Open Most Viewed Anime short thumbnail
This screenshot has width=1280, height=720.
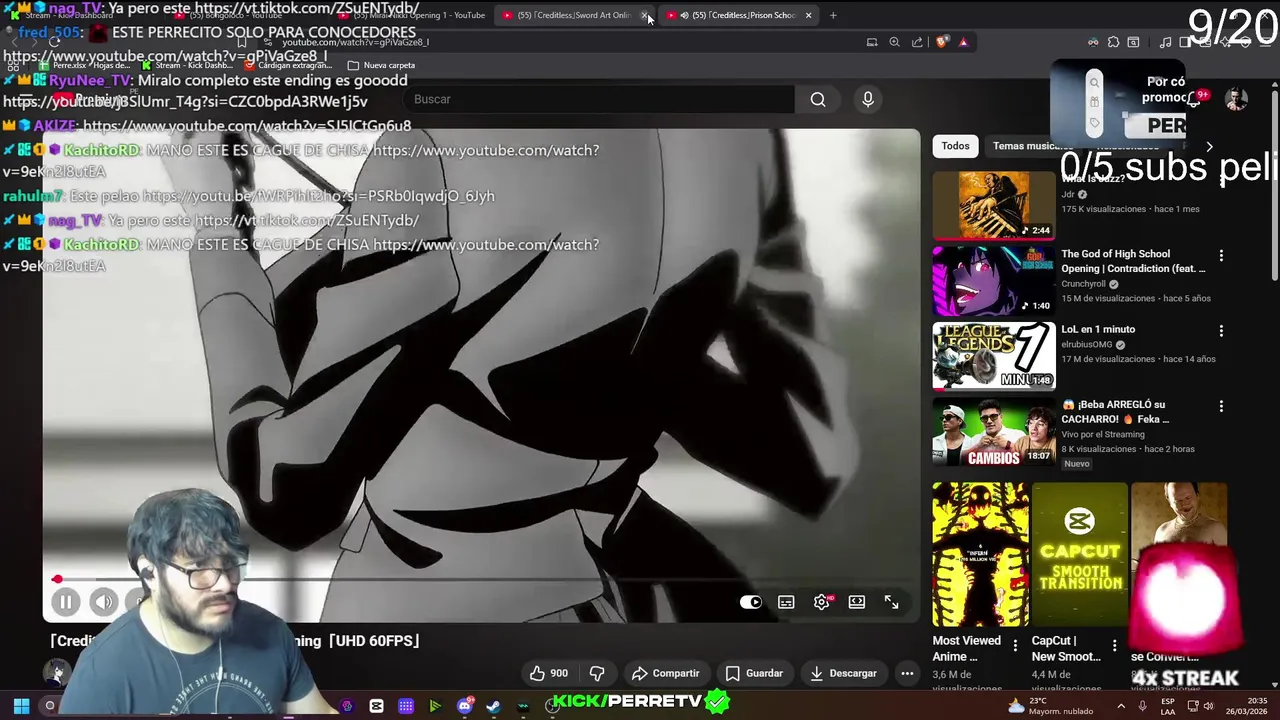coord(980,555)
